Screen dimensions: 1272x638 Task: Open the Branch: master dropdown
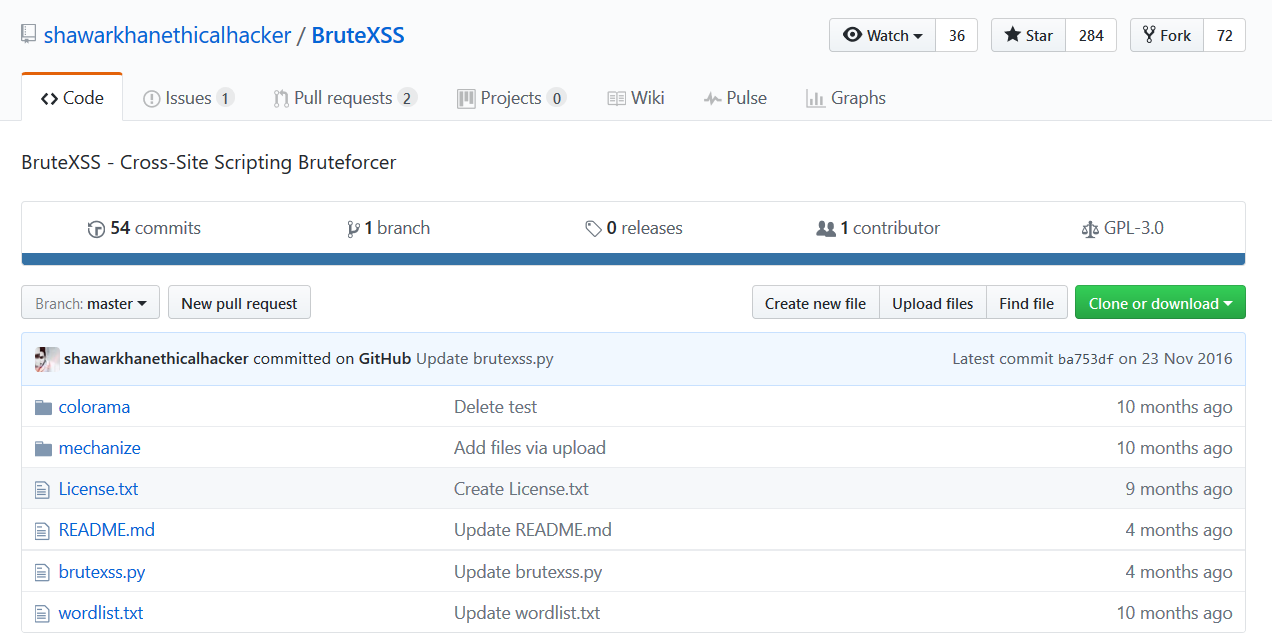coord(91,303)
